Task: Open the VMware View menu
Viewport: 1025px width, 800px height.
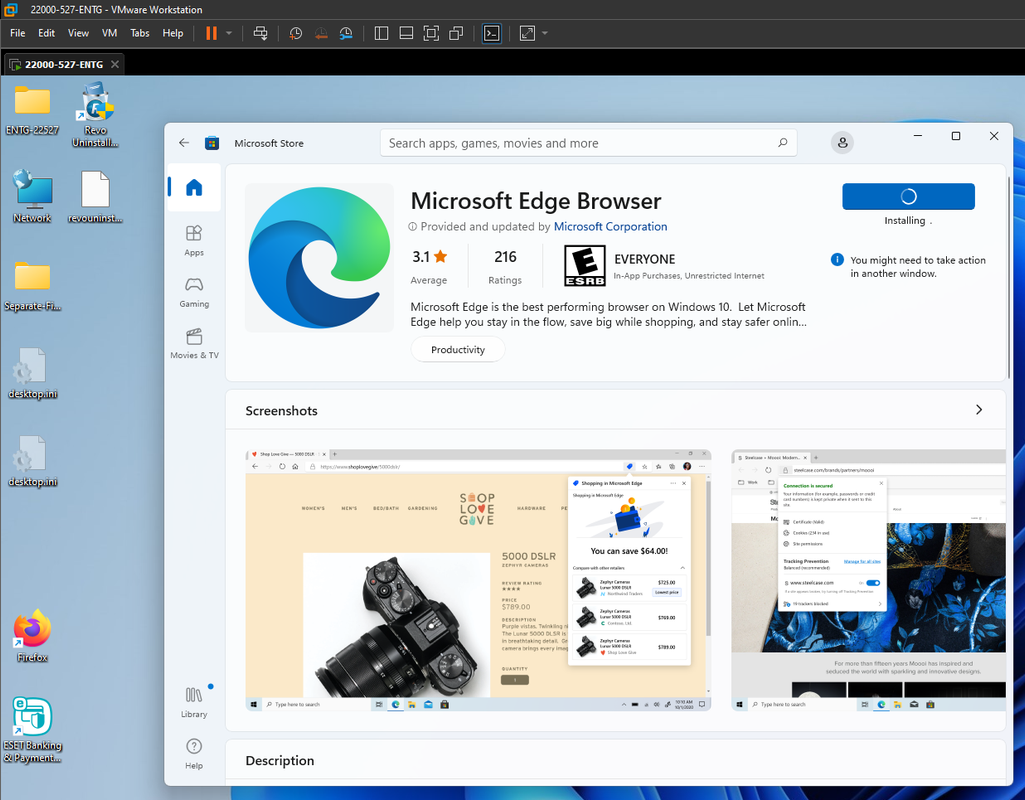Action: point(78,33)
